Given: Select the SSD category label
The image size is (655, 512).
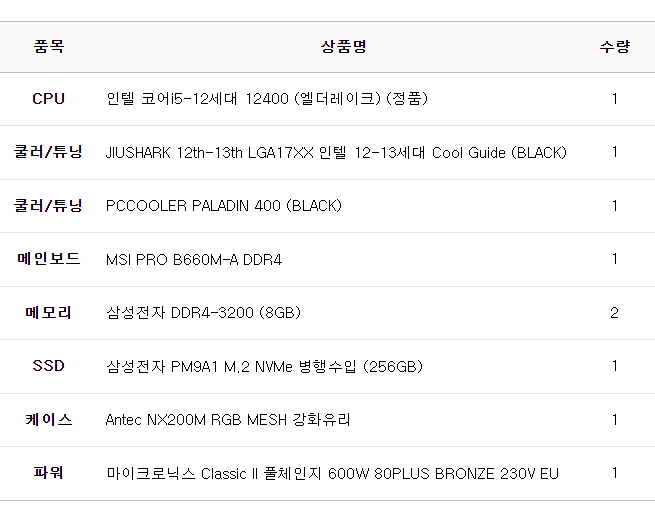Looking at the screenshot, I should 48,366.
